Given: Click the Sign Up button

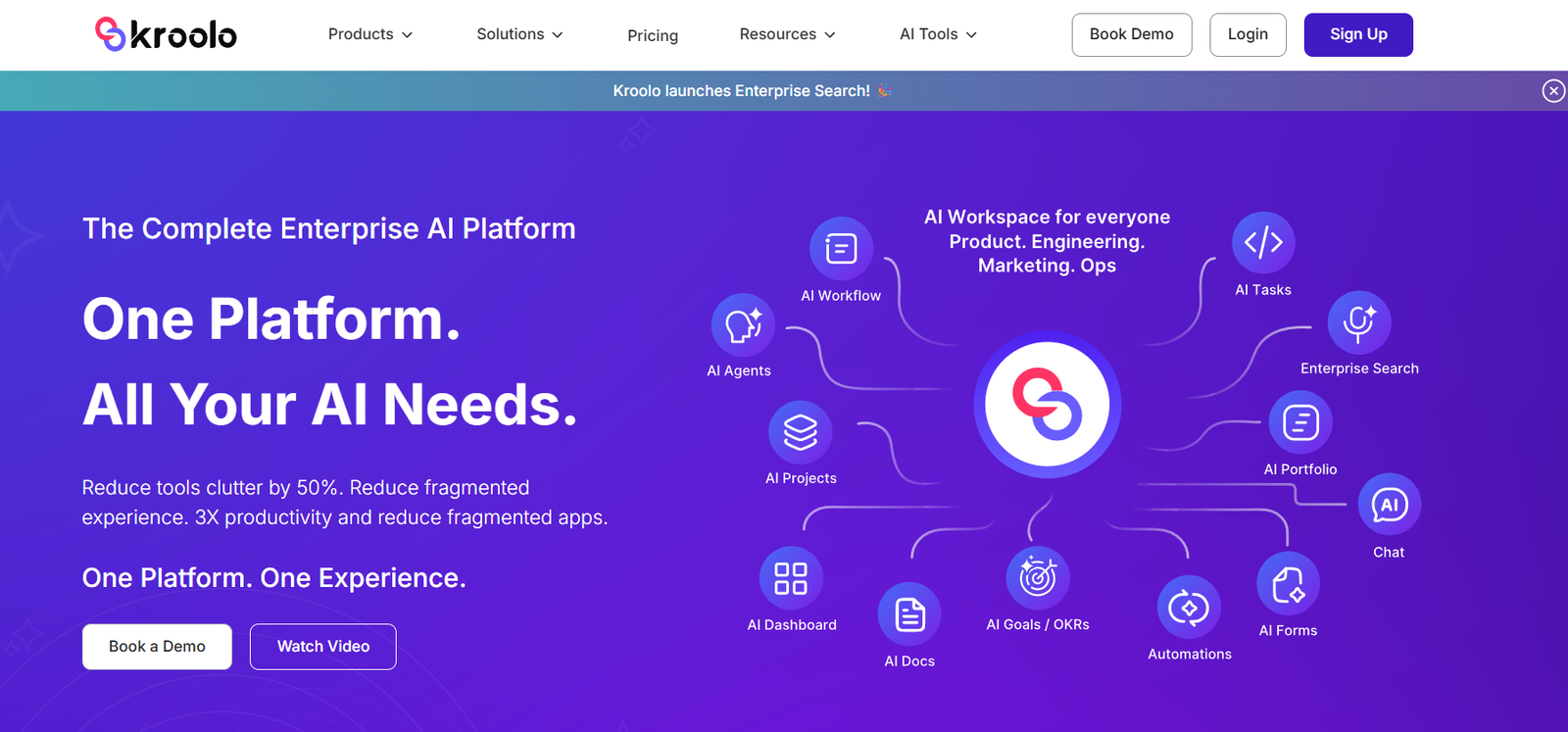Looking at the screenshot, I should coord(1357,34).
